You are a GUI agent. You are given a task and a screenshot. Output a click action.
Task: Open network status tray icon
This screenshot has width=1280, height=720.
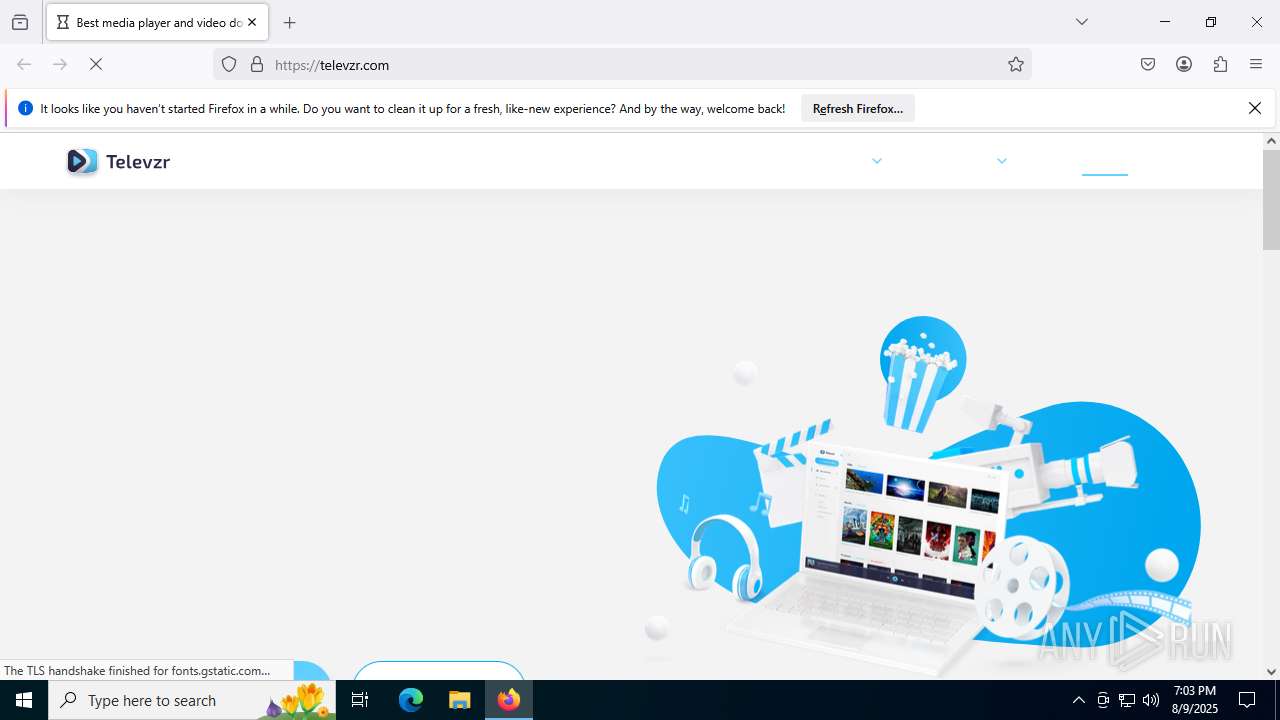pos(1127,700)
